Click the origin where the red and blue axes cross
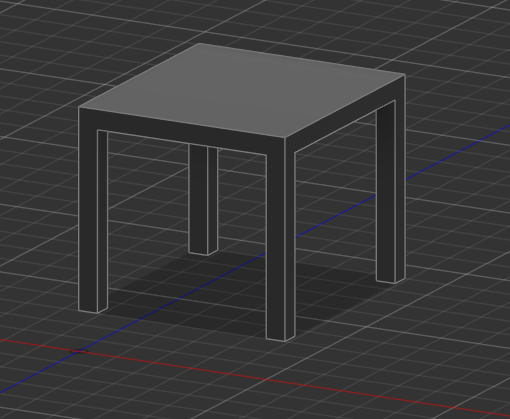Image resolution: width=510 pixels, height=419 pixels. tap(78, 351)
